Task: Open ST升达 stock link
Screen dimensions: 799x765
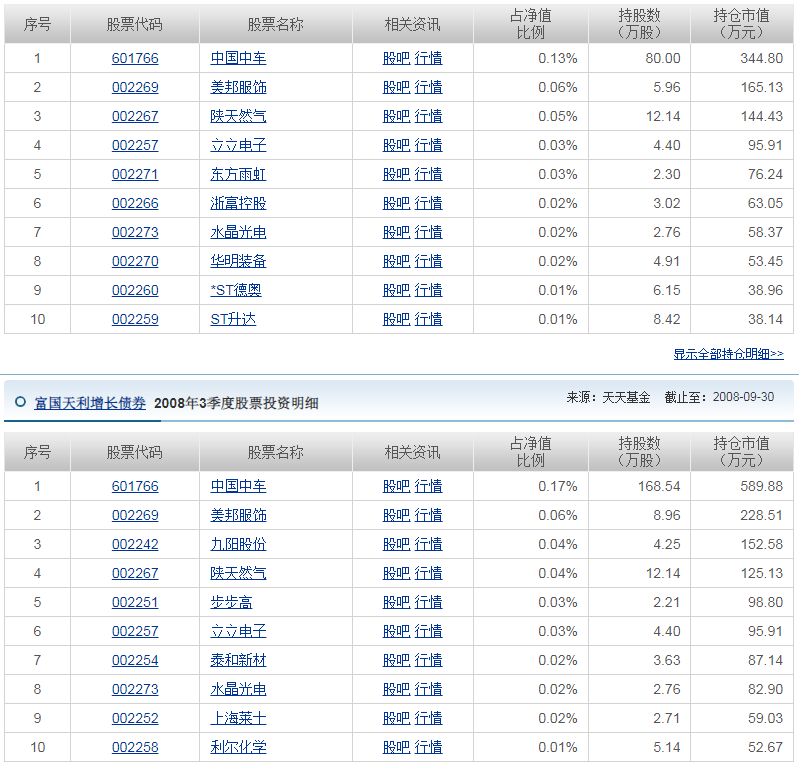Action: (x=233, y=320)
